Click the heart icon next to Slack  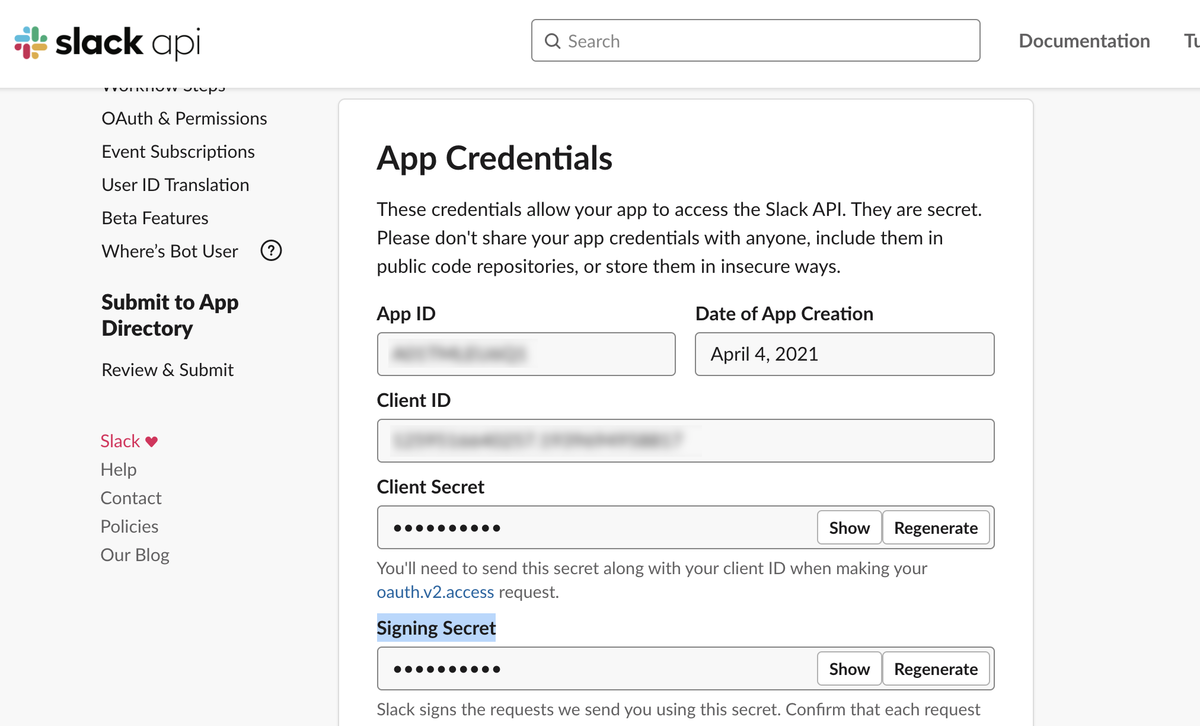pyautogui.click(x=152, y=442)
